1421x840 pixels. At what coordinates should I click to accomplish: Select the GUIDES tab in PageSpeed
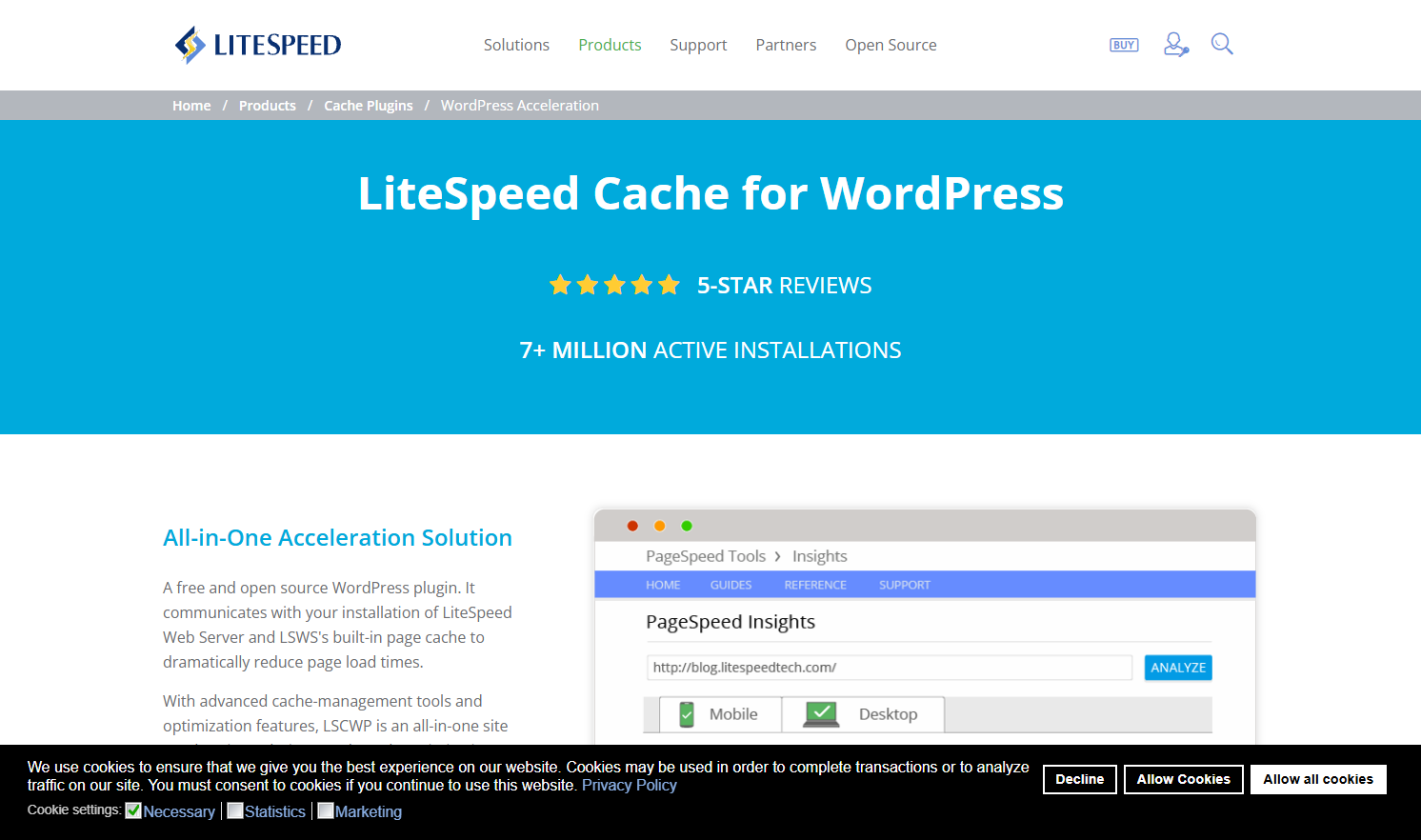pyautogui.click(x=731, y=585)
